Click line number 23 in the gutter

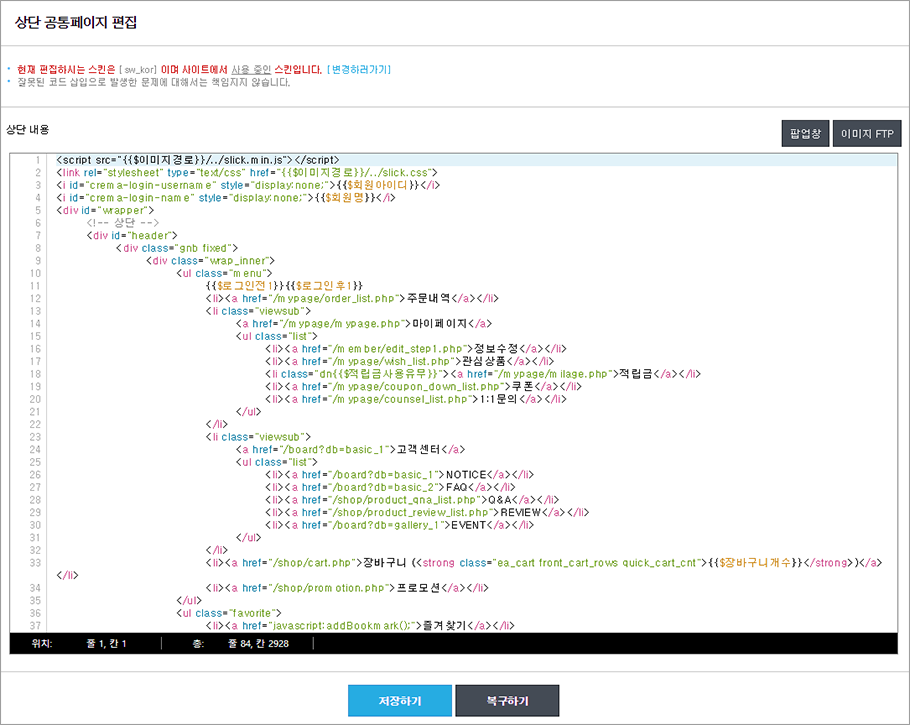(x=35, y=438)
